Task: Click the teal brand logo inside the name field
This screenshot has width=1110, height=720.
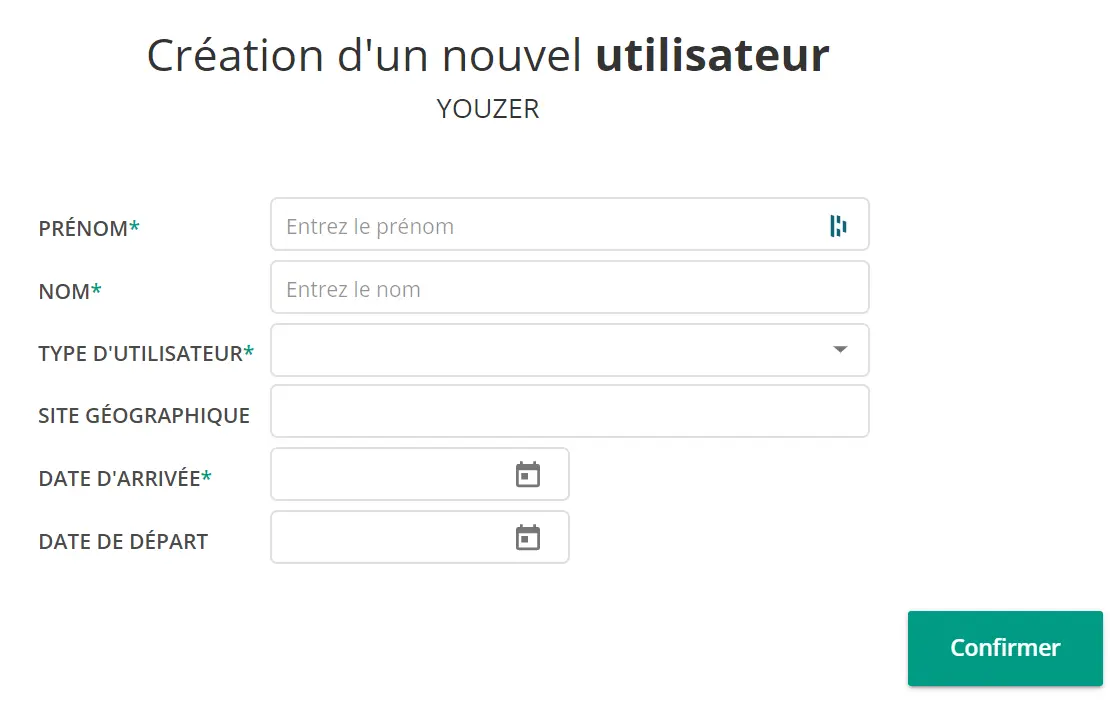Action: pyautogui.click(x=840, y=224)
